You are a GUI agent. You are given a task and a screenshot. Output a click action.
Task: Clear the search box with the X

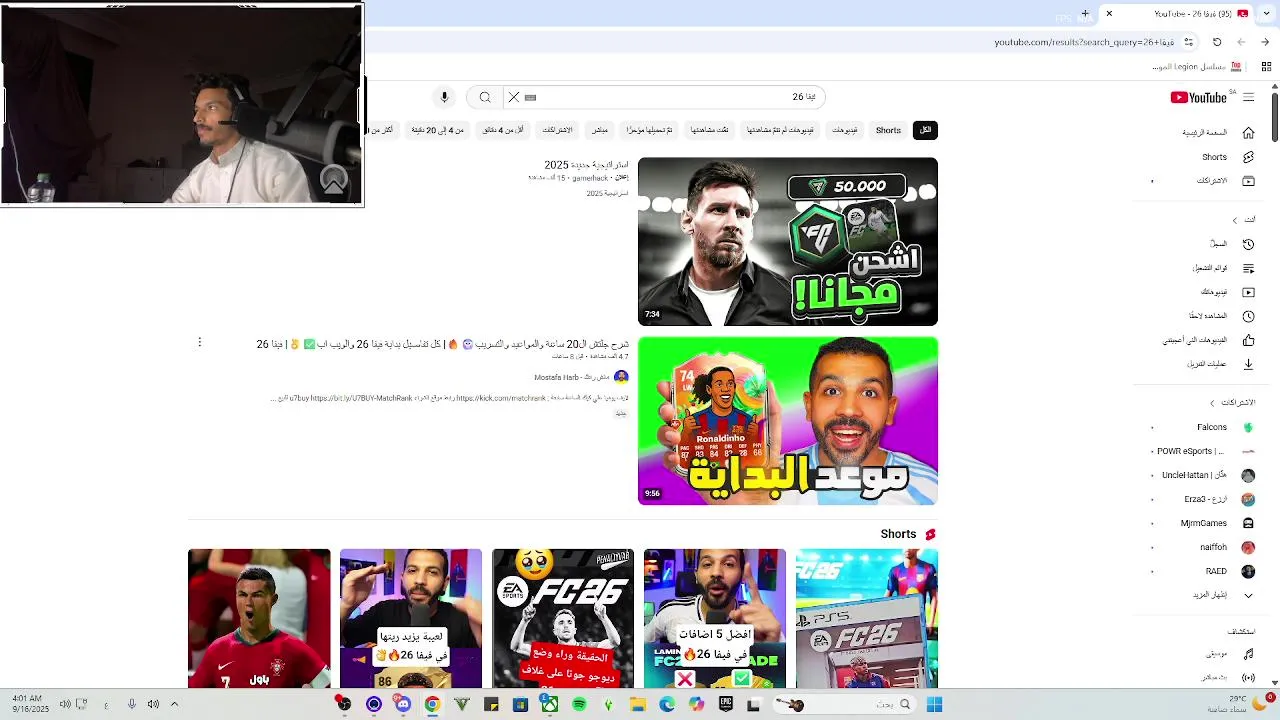click(514, 97)
